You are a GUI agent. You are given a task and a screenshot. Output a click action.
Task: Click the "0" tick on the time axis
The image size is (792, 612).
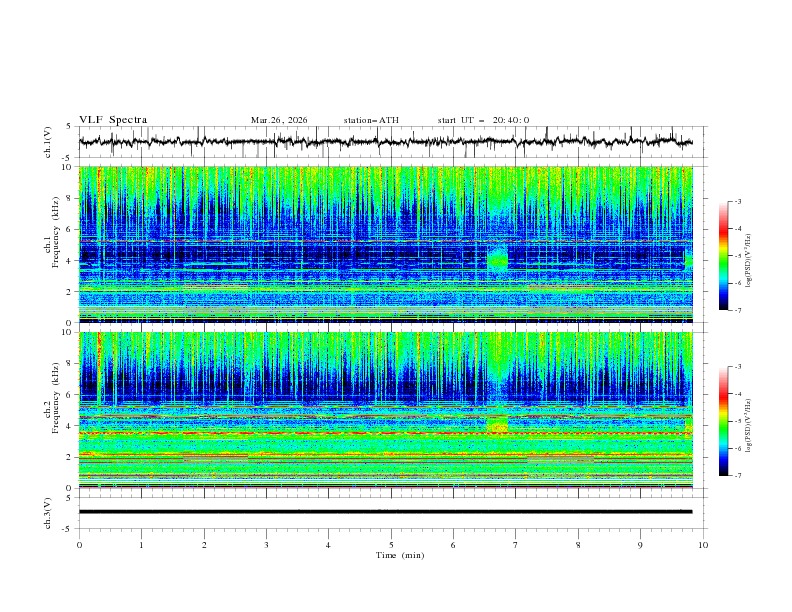tap(79, 545)
